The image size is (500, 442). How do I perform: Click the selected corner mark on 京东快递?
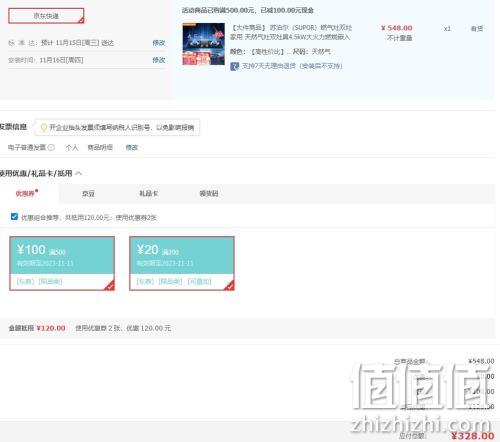click(81, 21)
